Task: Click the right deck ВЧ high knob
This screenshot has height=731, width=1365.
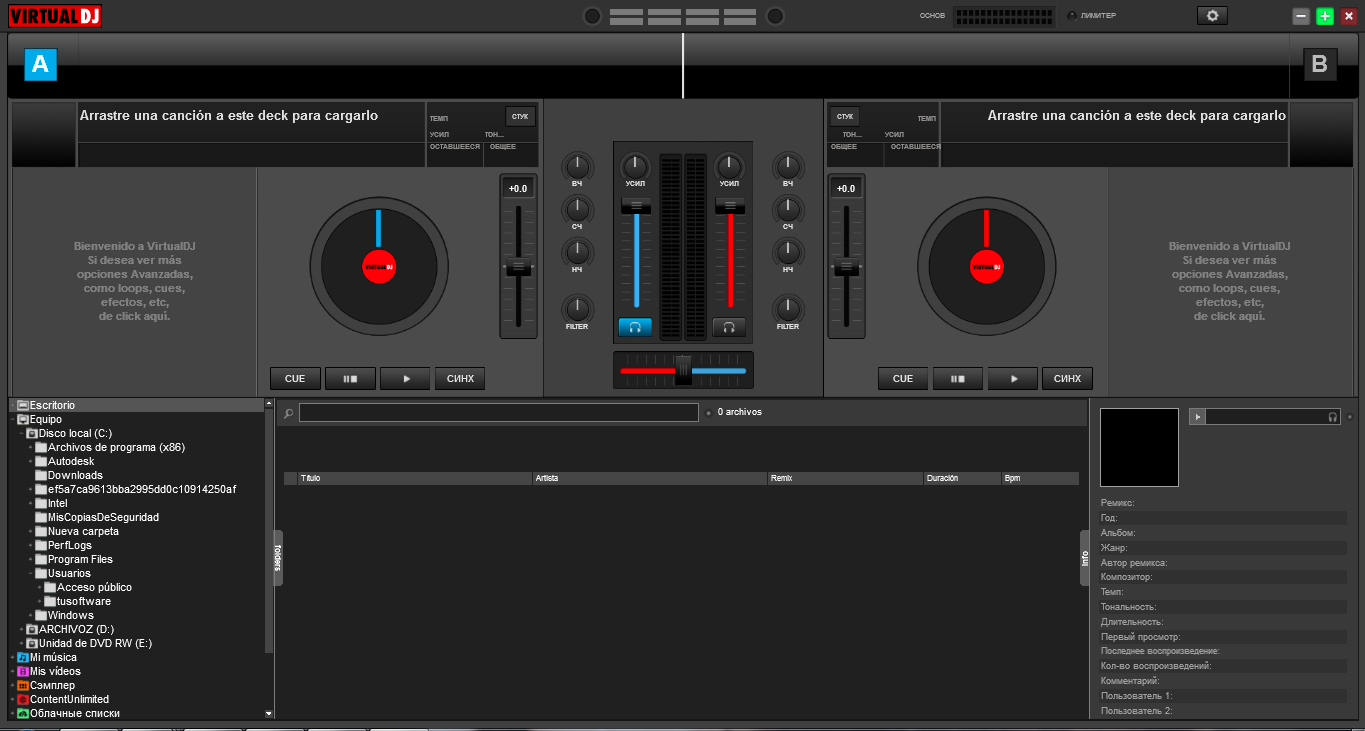Action: [788, 166]
